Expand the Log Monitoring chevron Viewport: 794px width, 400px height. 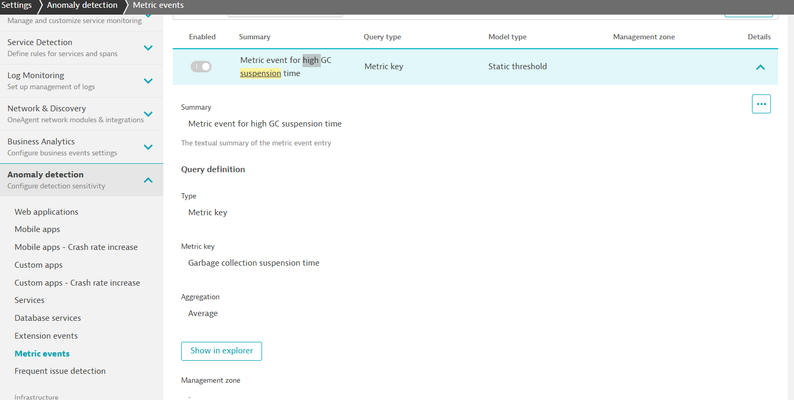pyautogui.click(x=148, y=81)
